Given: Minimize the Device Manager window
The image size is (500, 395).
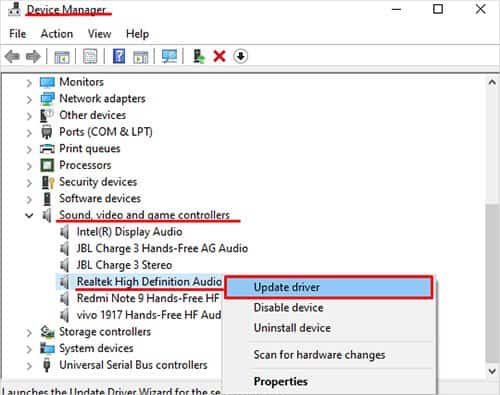Looking at the screenshot, I should [x=396, y=9].
